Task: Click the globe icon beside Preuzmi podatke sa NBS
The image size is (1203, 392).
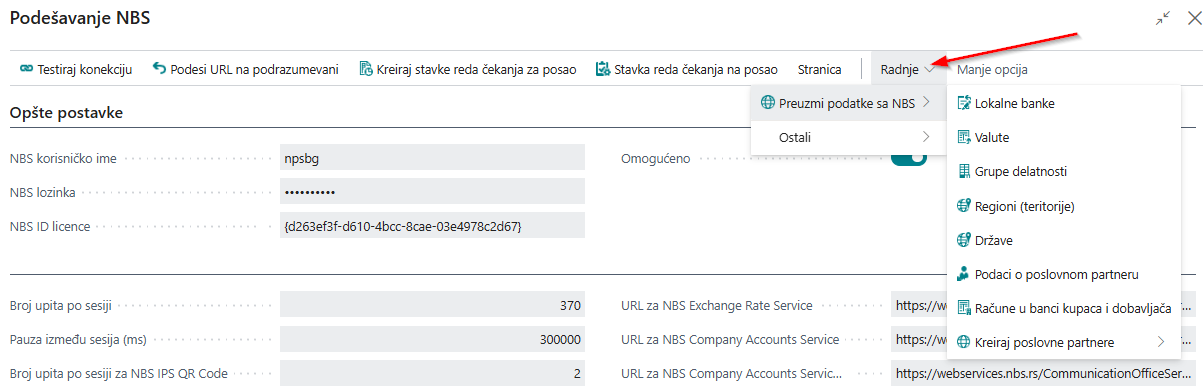Action: click(768, 103)
